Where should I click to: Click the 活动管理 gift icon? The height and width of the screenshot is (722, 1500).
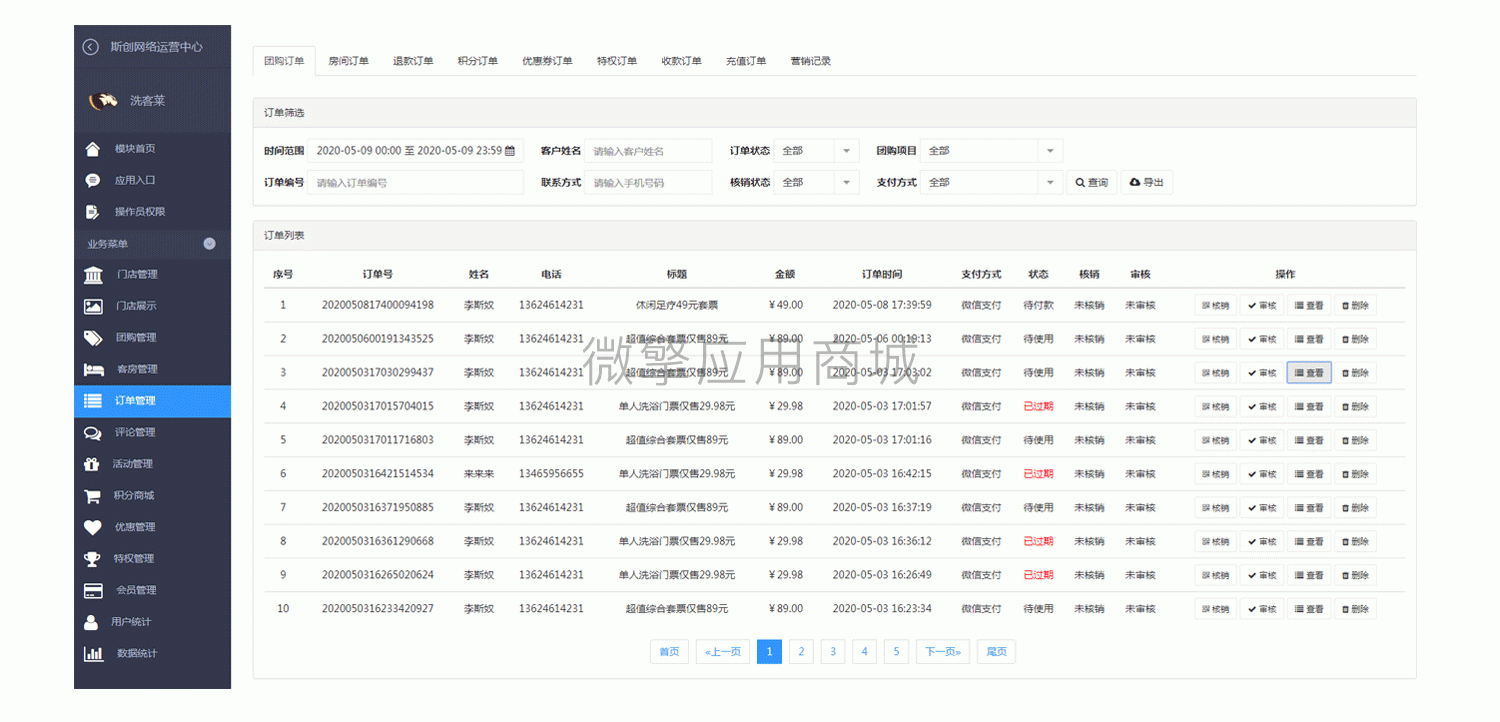tap(92, 464)
